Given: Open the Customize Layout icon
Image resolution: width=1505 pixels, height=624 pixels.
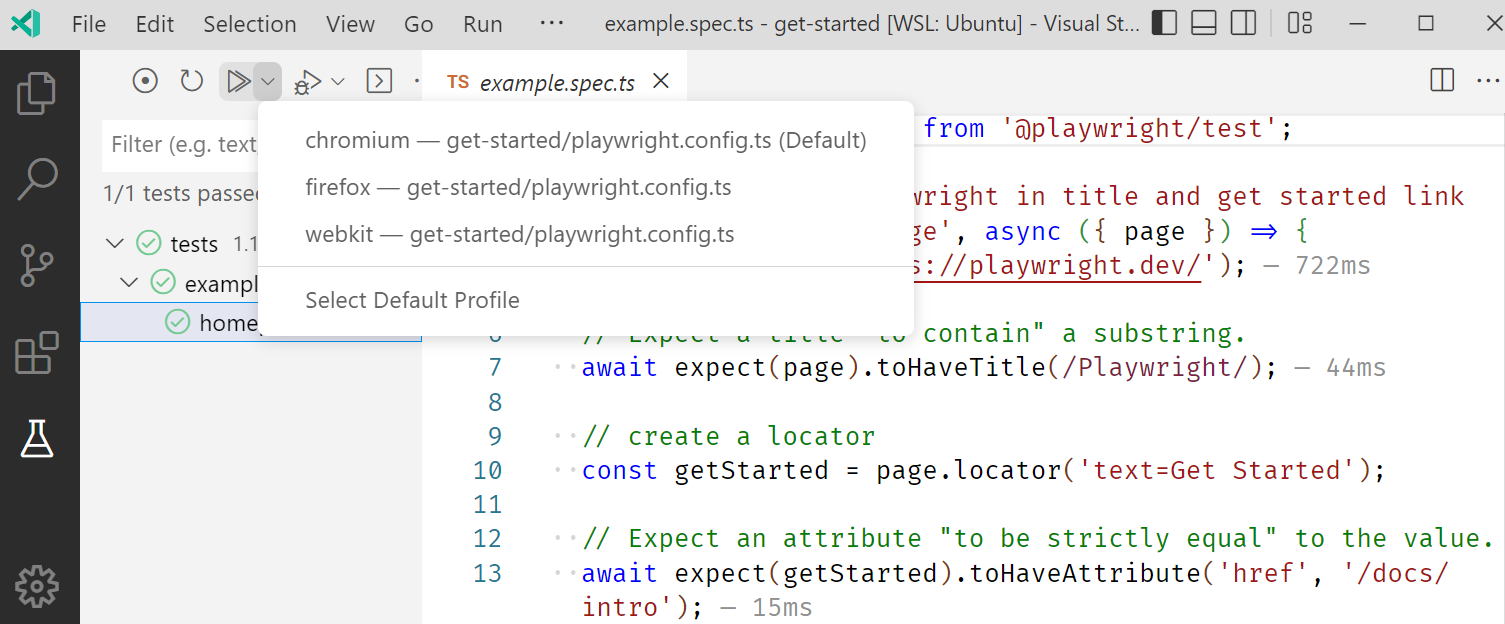Looking at the screenshot, I should pyautogui.click(x=1300, y=23).
